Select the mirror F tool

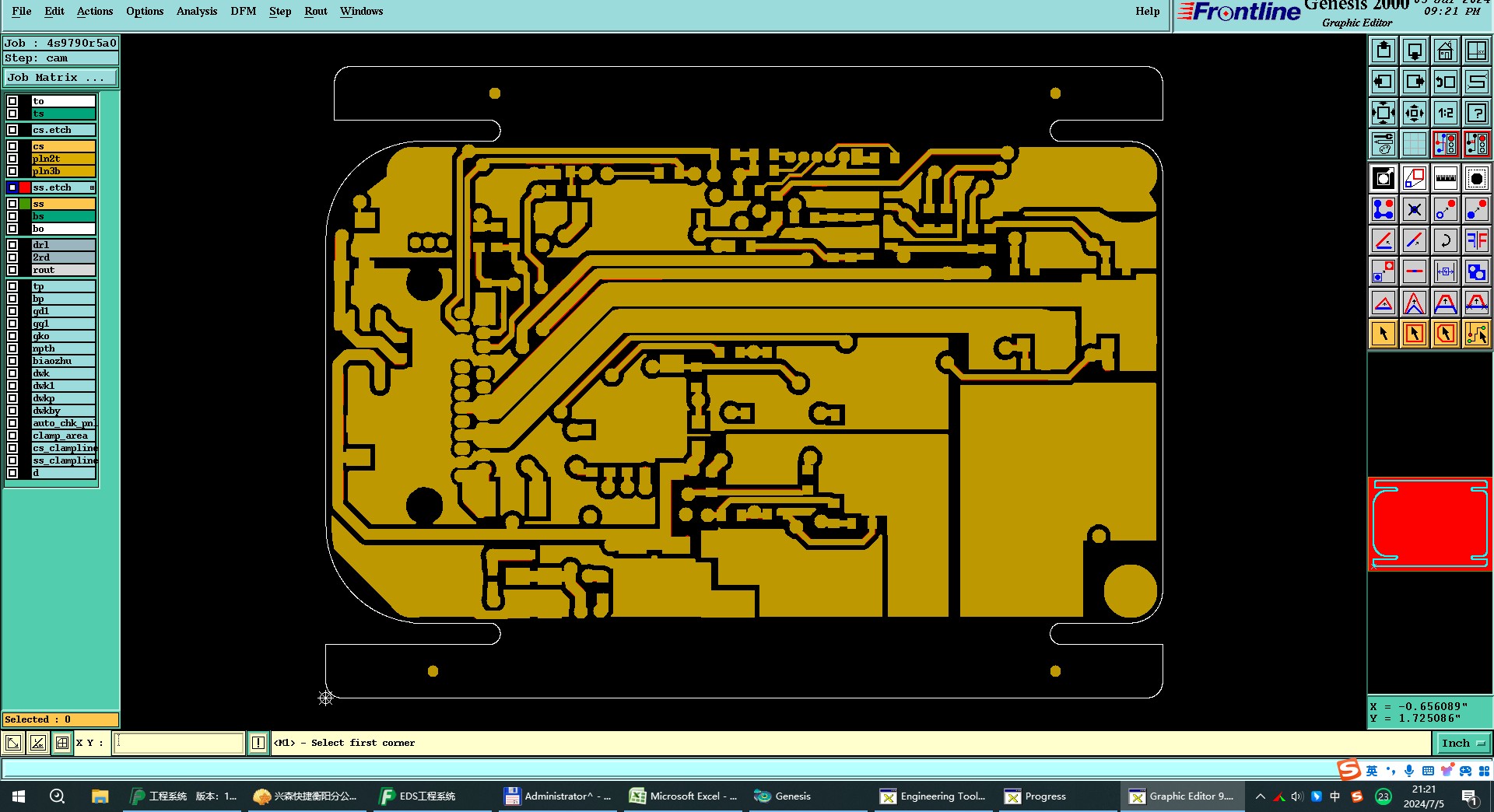[x=1476, y=240]
